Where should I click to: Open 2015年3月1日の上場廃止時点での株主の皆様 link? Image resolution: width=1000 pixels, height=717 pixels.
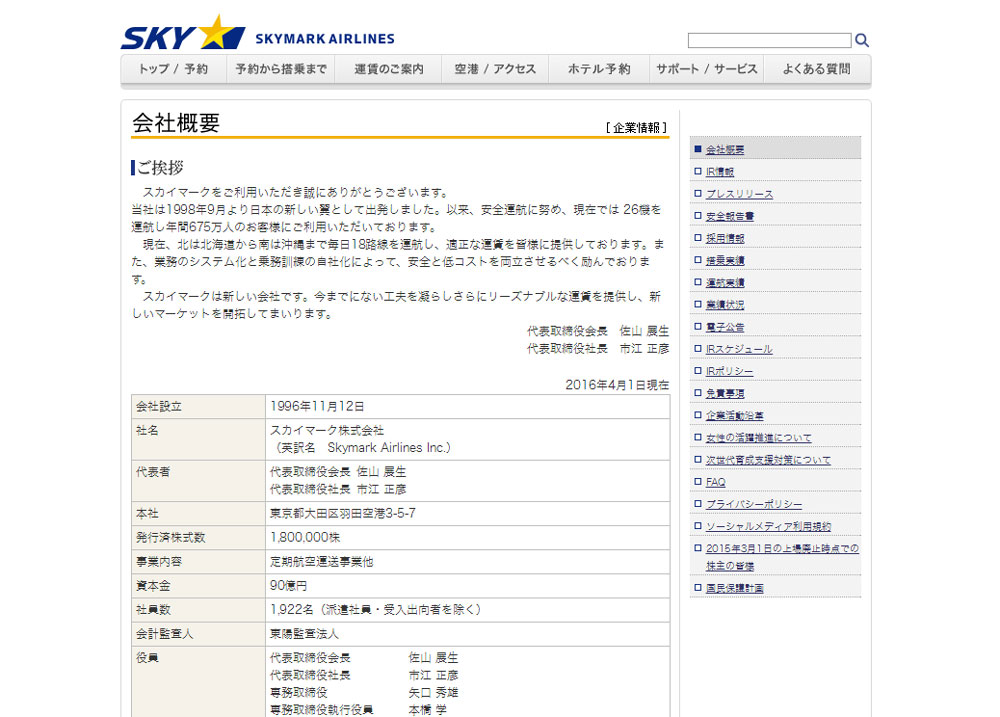pyautogui.click(x=782, y=557)
